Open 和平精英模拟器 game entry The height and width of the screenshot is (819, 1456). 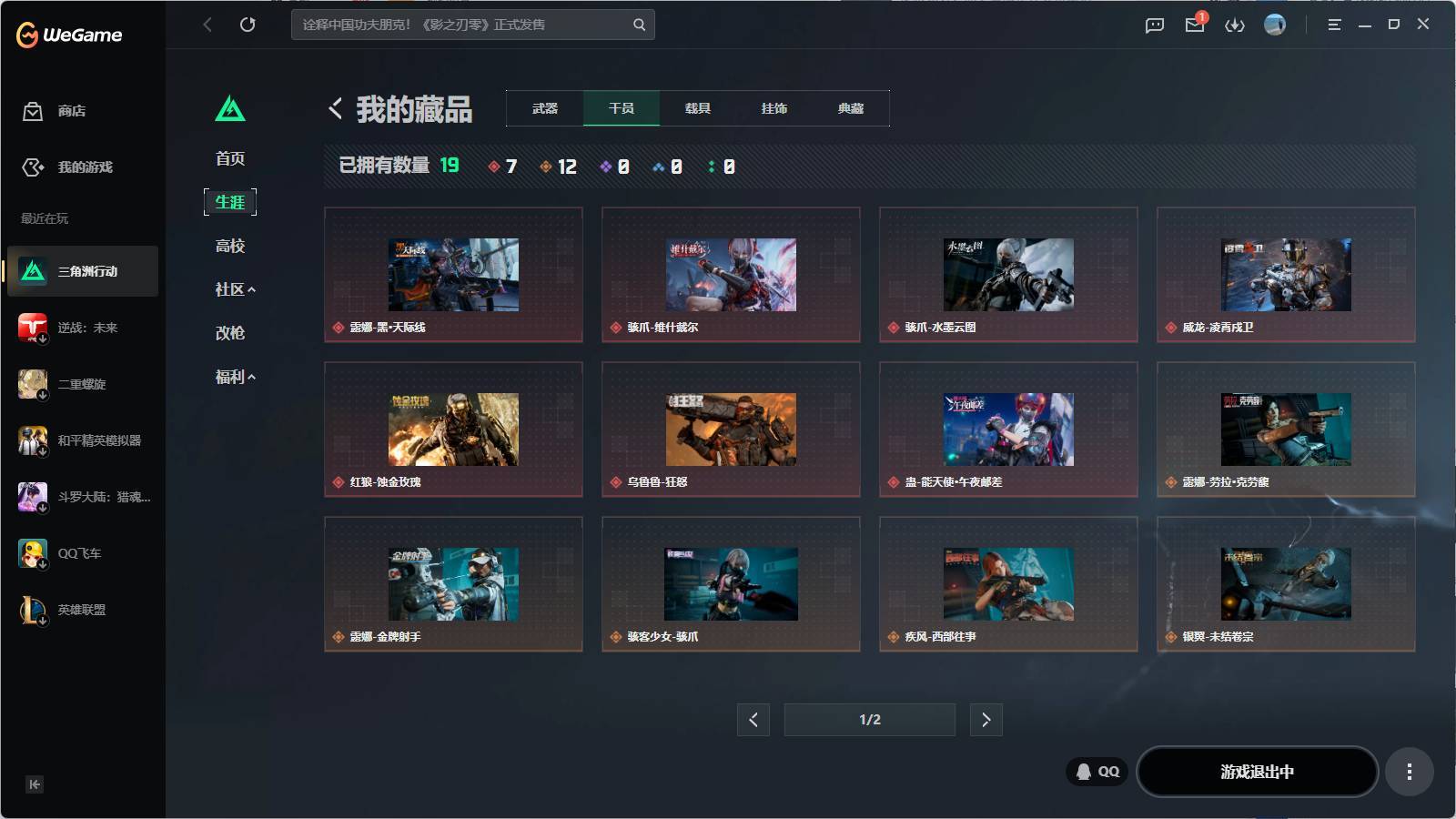tap(83, 440)
